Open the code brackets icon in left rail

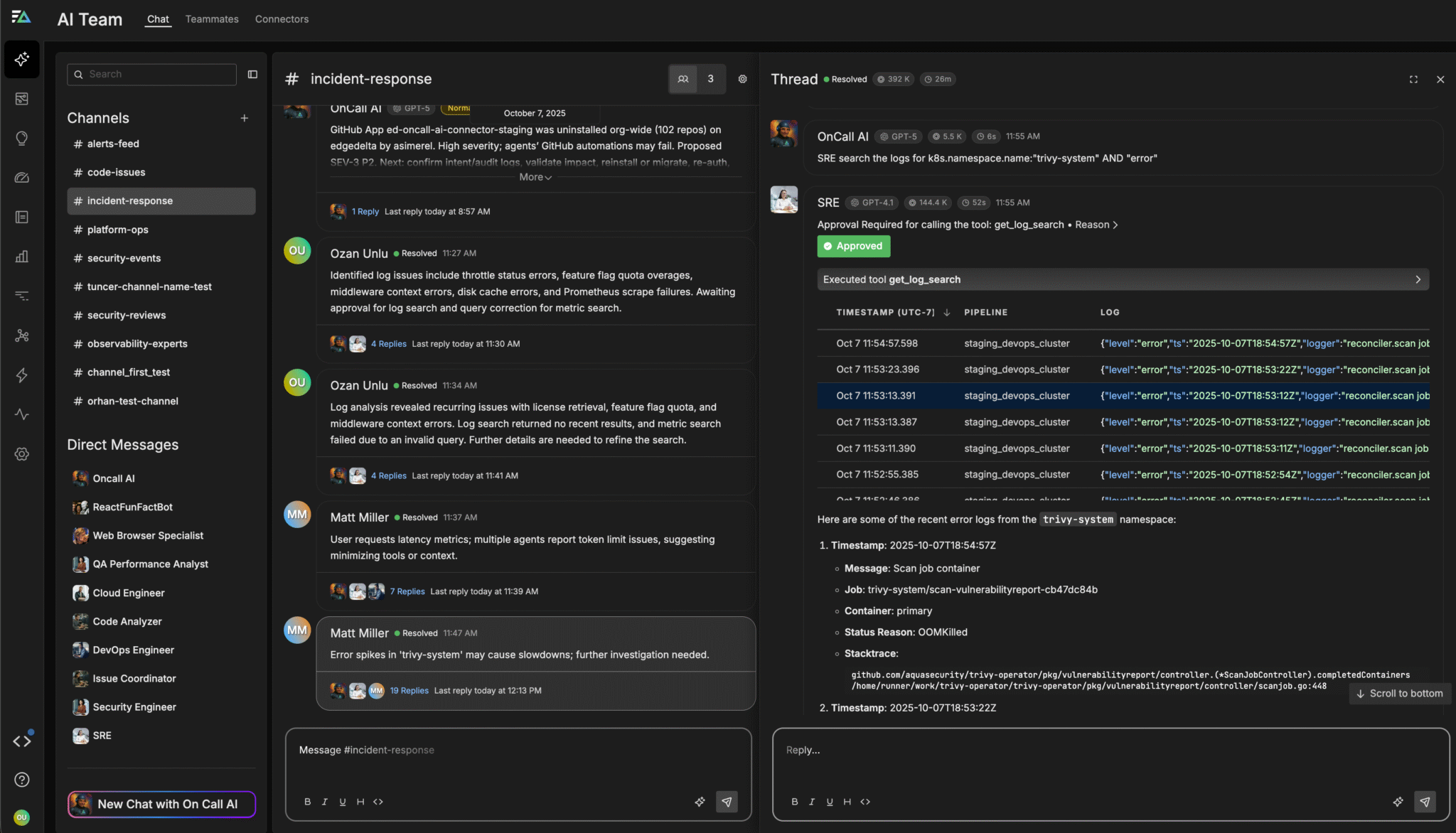coord(22,741)
